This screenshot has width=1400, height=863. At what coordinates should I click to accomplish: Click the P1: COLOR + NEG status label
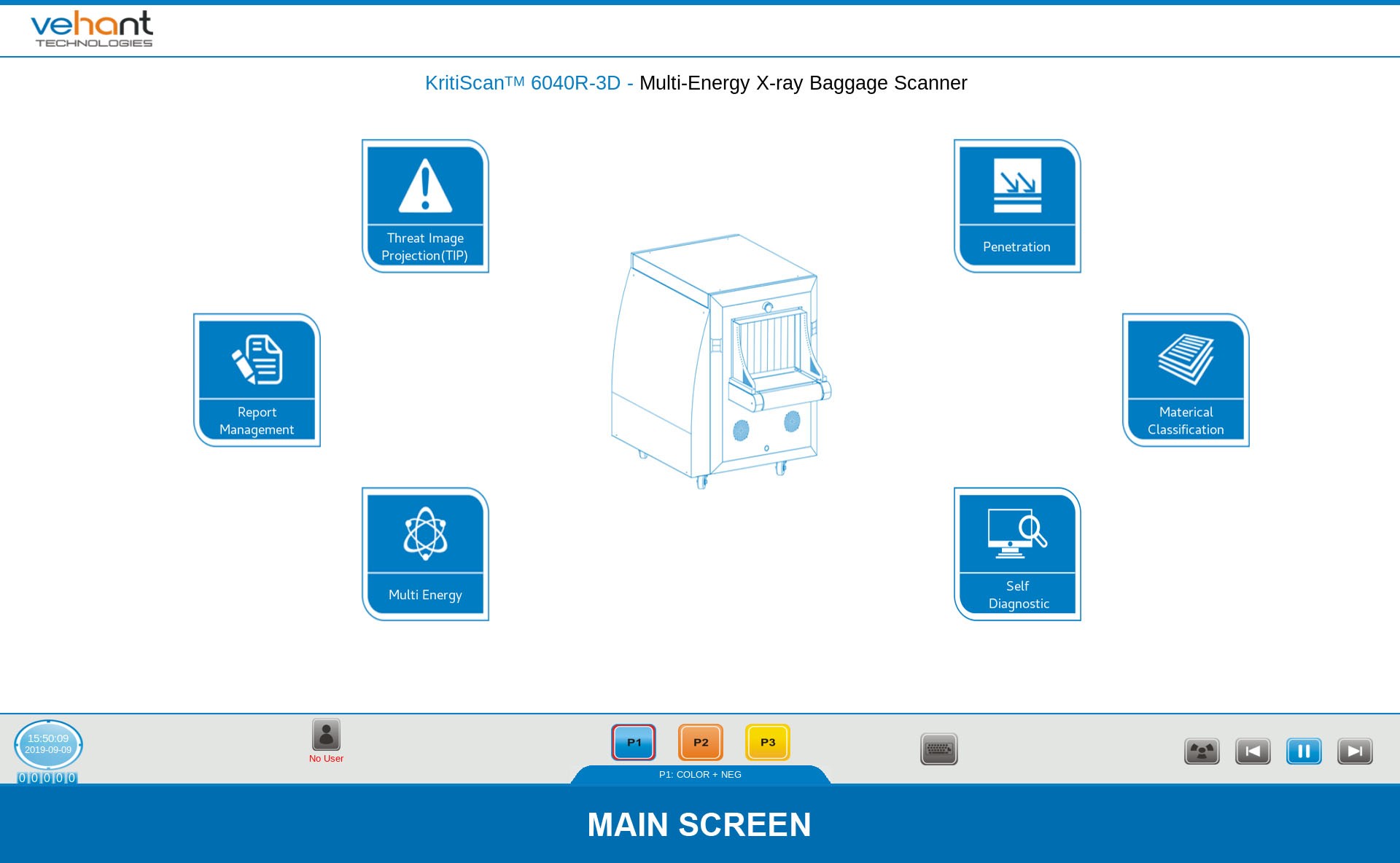[700, 775]
